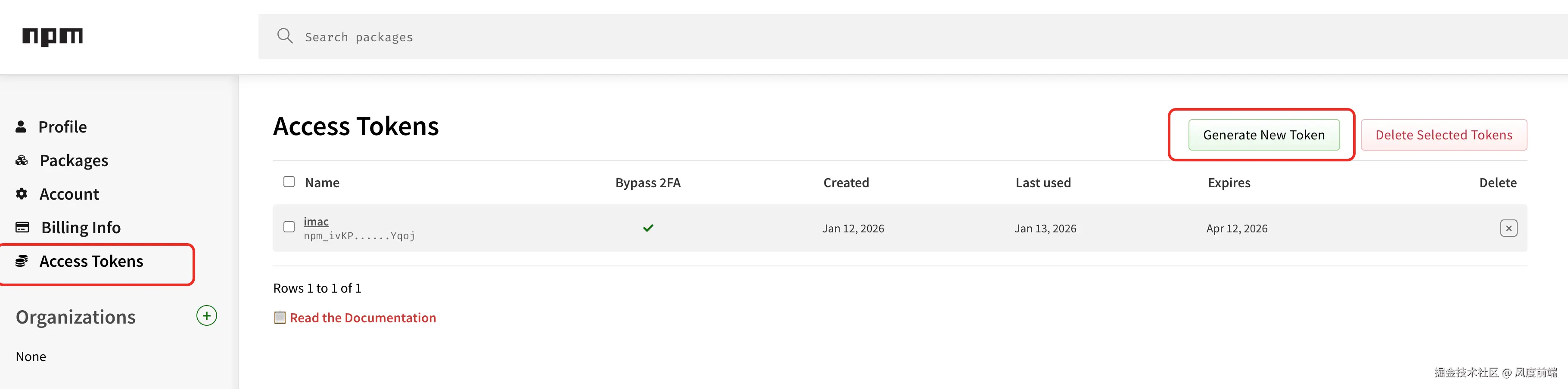Click the Billing Info card icon

click(22, 227)
